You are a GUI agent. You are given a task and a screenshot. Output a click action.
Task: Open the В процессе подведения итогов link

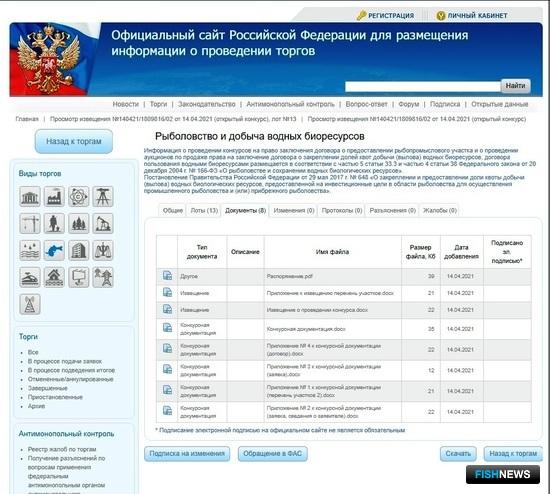pyautogui.click(x=71, y=370)
